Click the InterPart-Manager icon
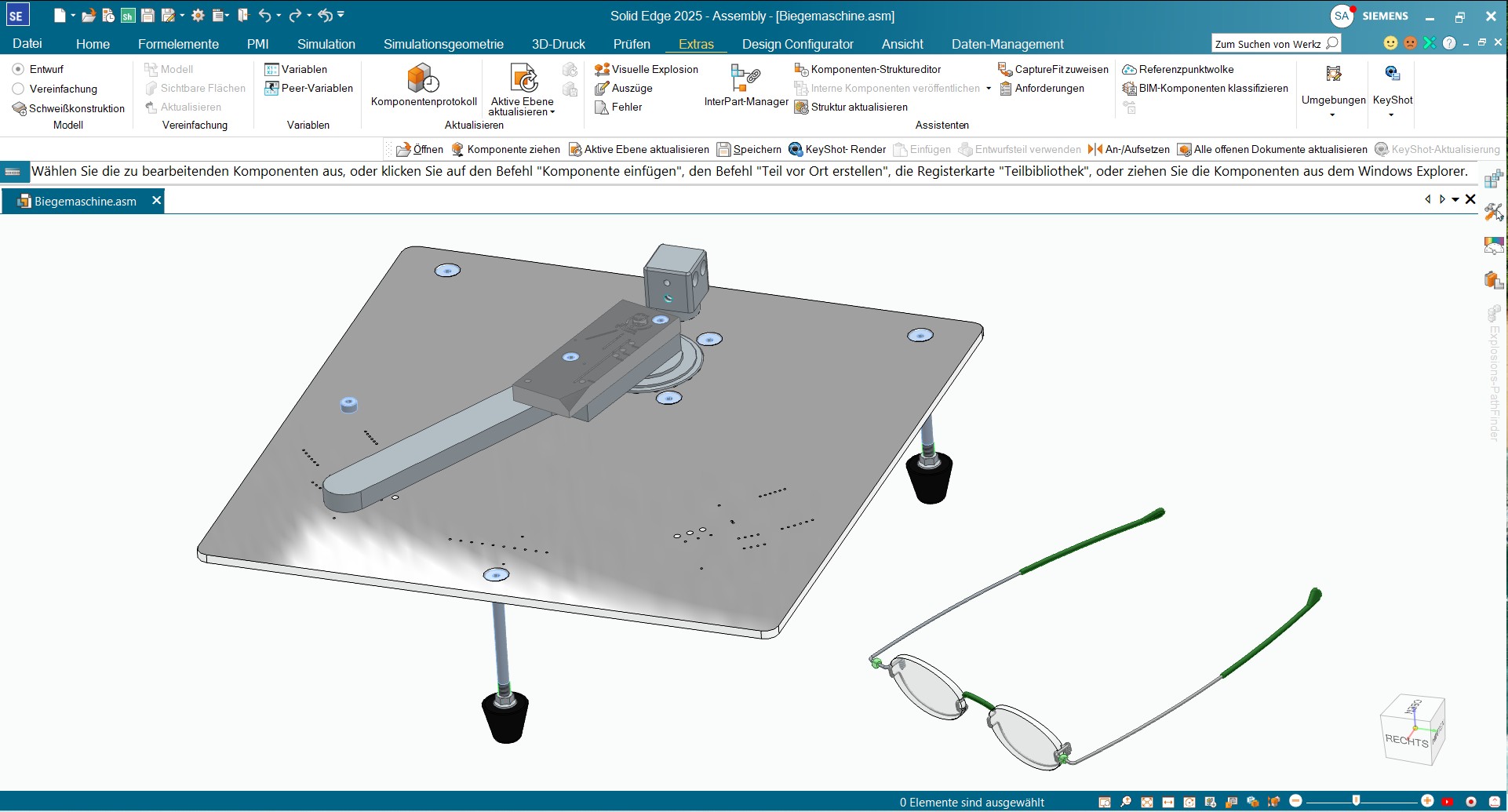 point(745,78)
